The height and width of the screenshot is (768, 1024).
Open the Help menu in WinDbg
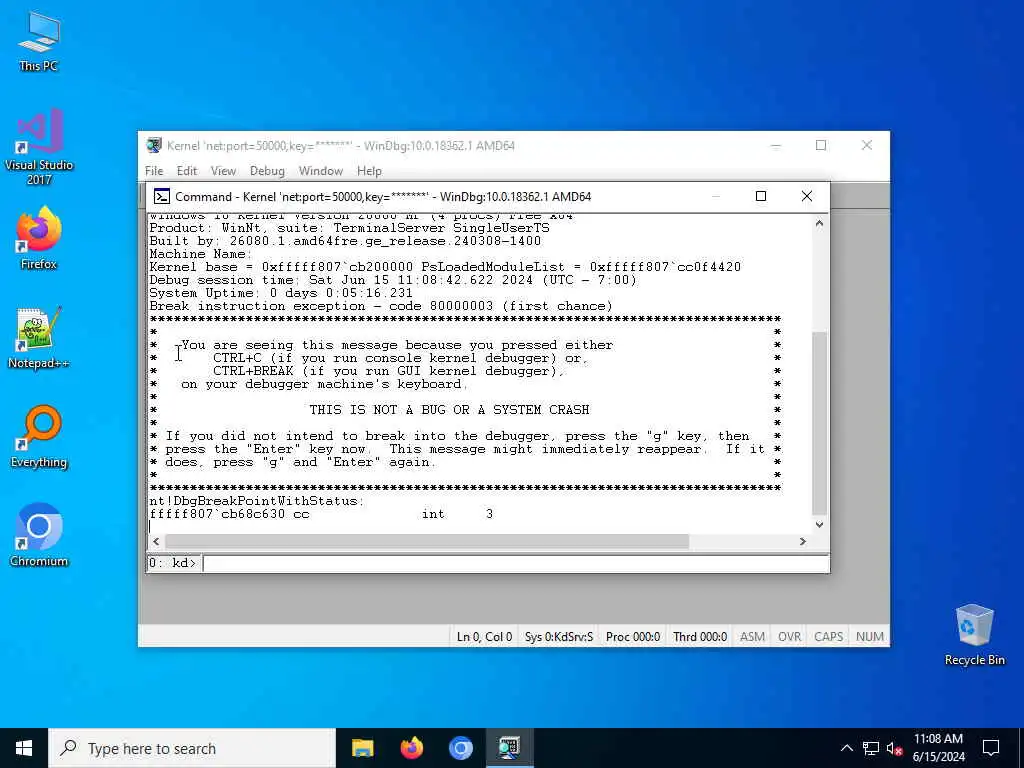pyautogui.click(x=369, y=171)
